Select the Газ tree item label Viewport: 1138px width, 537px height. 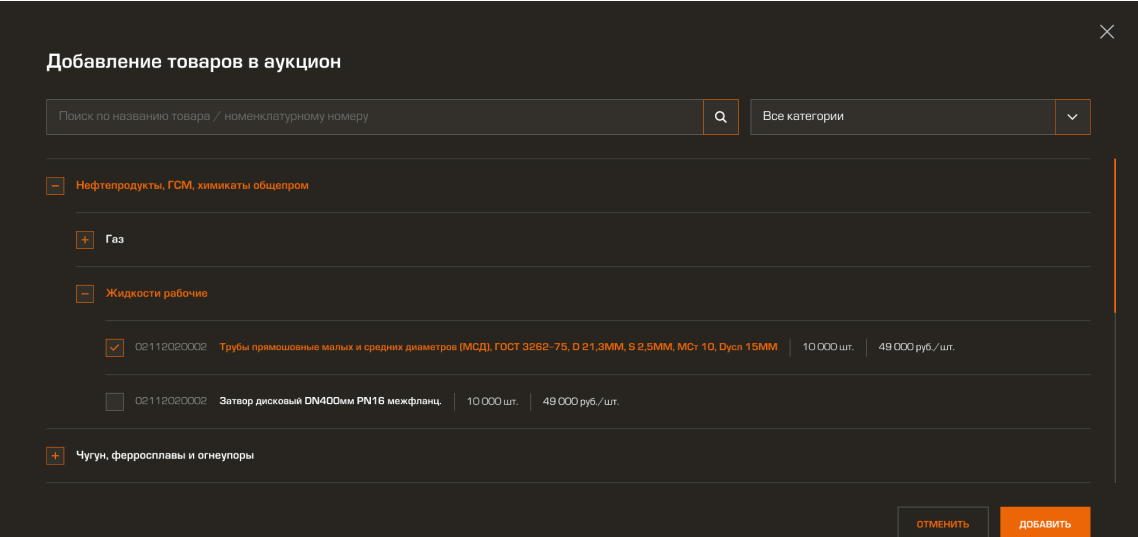pos(115,240)
